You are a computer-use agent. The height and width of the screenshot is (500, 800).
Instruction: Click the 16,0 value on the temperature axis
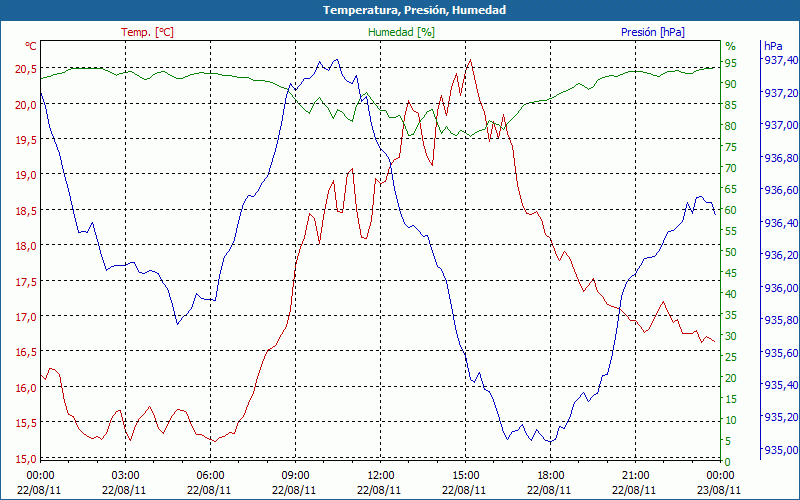point(27,388)
